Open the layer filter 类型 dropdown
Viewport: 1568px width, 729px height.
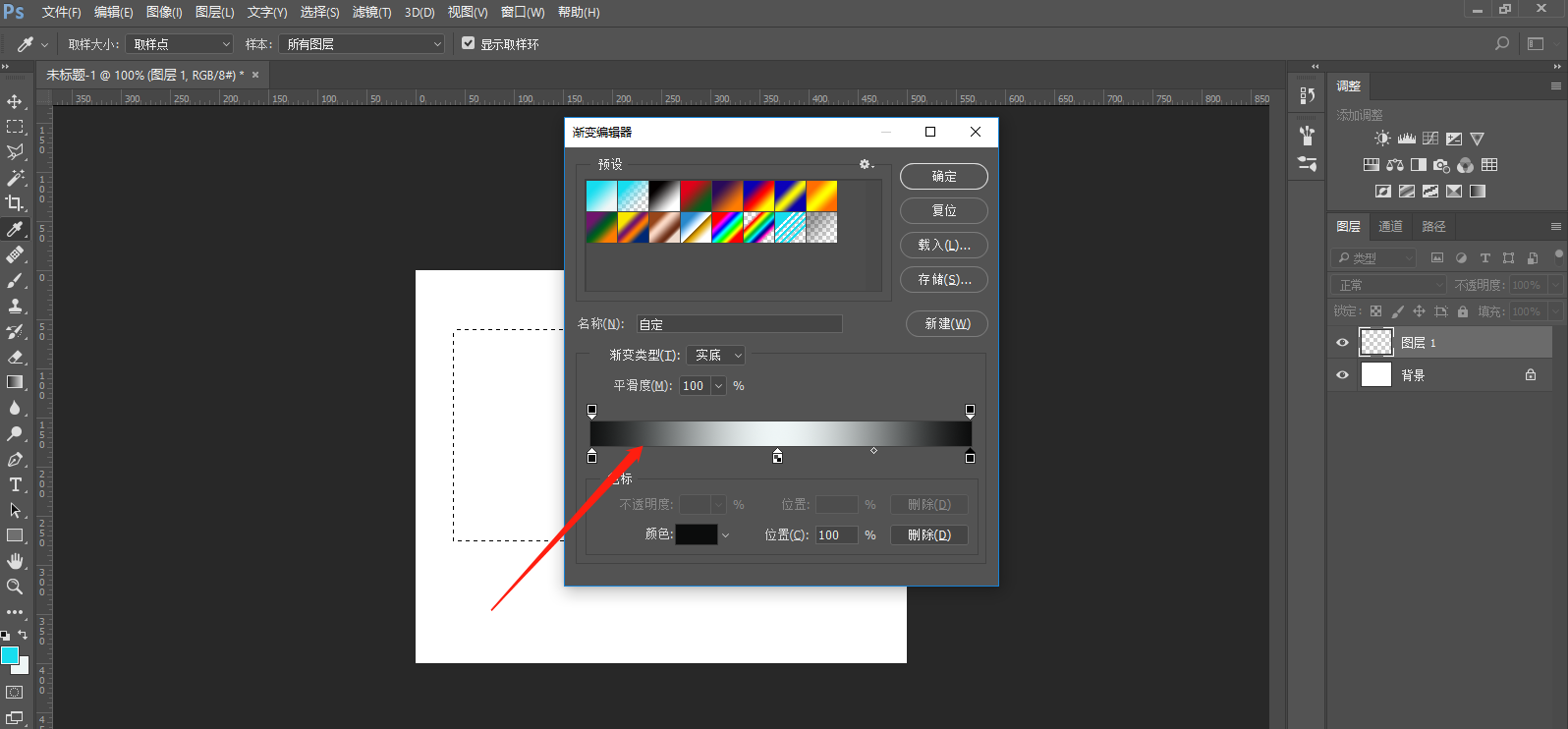[1375, 258]
